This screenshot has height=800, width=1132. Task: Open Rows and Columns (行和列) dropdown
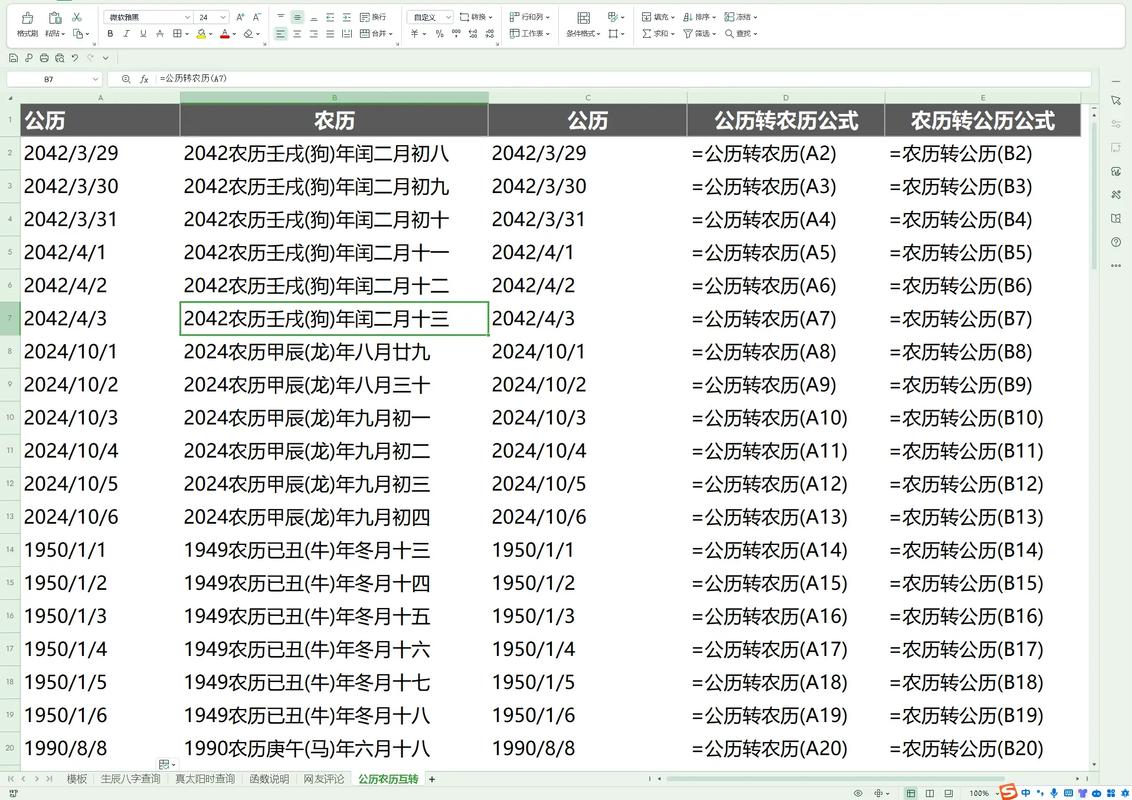529,17
